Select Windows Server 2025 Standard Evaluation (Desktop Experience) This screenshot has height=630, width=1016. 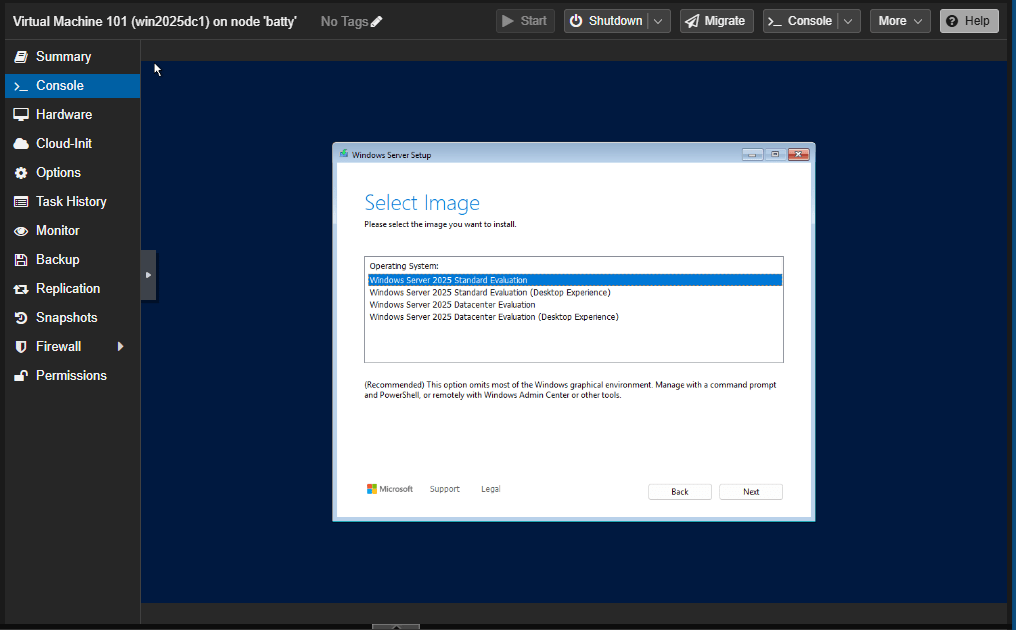(489, 293)
